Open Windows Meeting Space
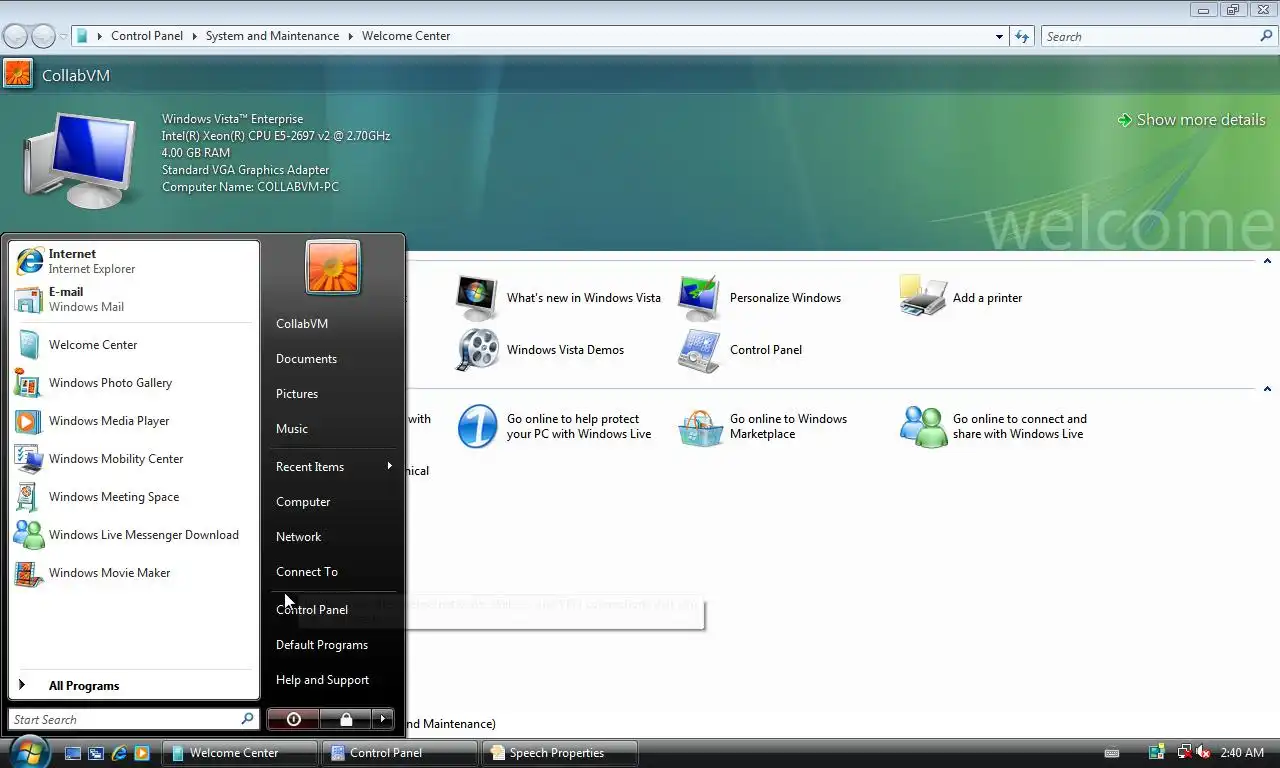This screenshot has height=768, width=1280. tap(134, 497)
